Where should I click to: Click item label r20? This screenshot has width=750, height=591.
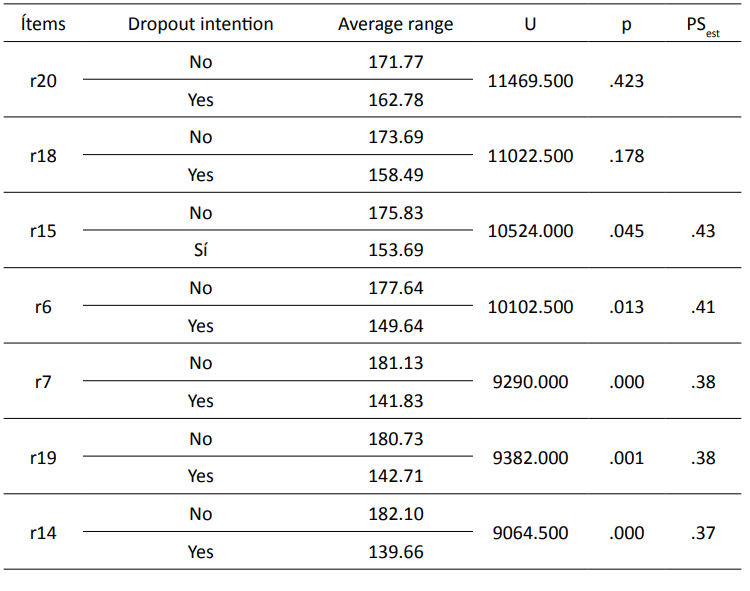tap(43, 81)
